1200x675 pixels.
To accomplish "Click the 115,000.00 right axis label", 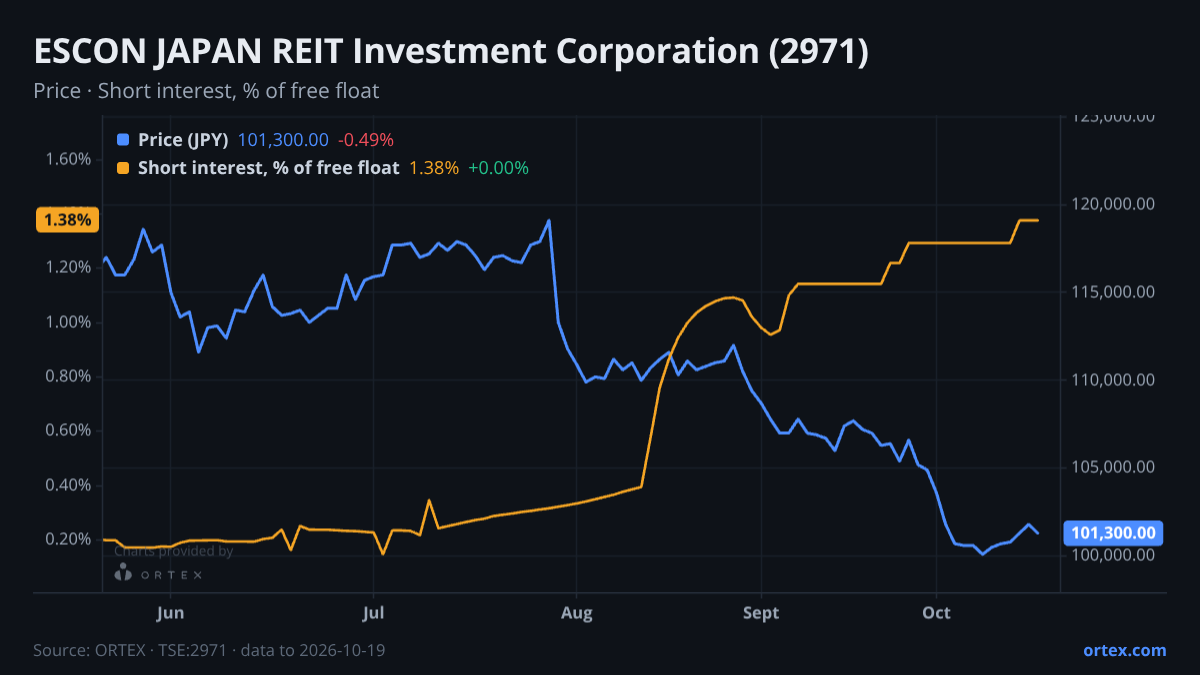I will [1113, 292].
